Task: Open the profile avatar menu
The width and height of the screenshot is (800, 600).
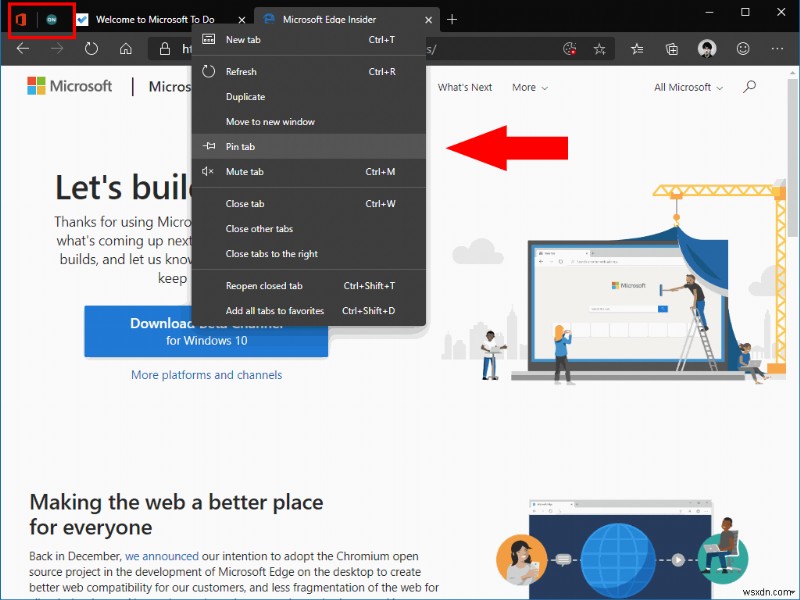Action: point(706,48)
